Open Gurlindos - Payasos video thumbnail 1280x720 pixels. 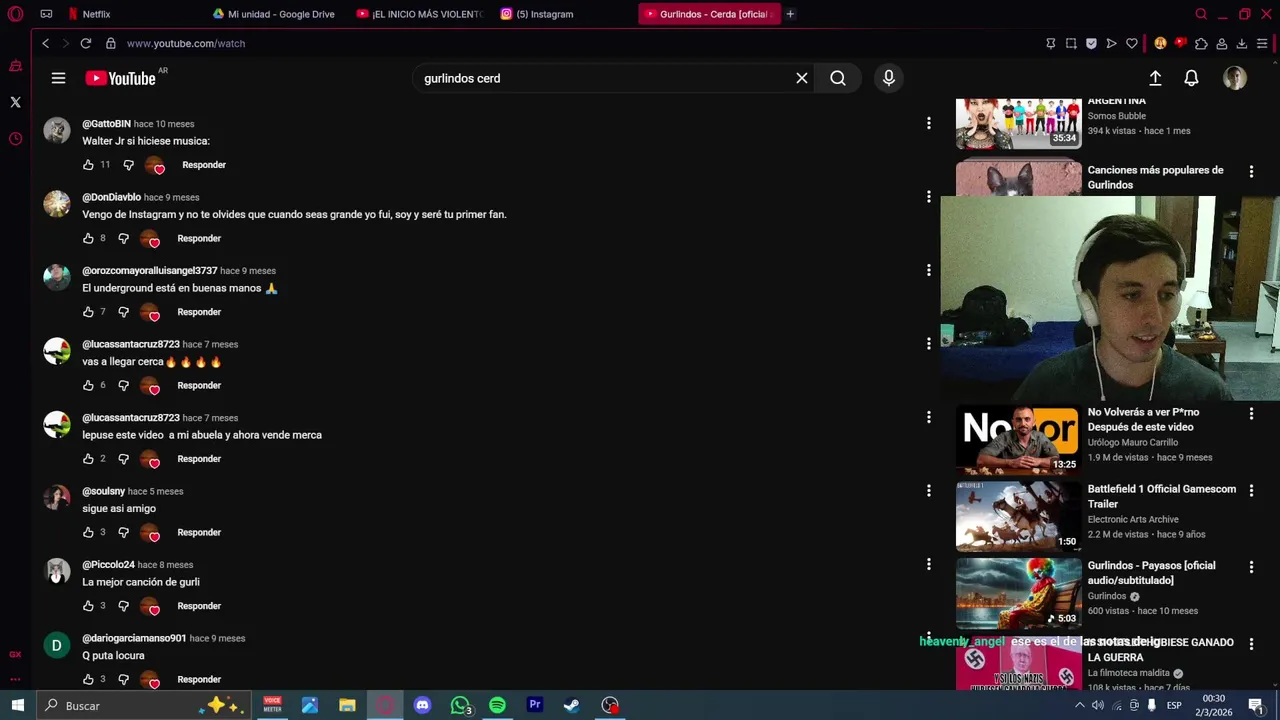click(1018, 594)
